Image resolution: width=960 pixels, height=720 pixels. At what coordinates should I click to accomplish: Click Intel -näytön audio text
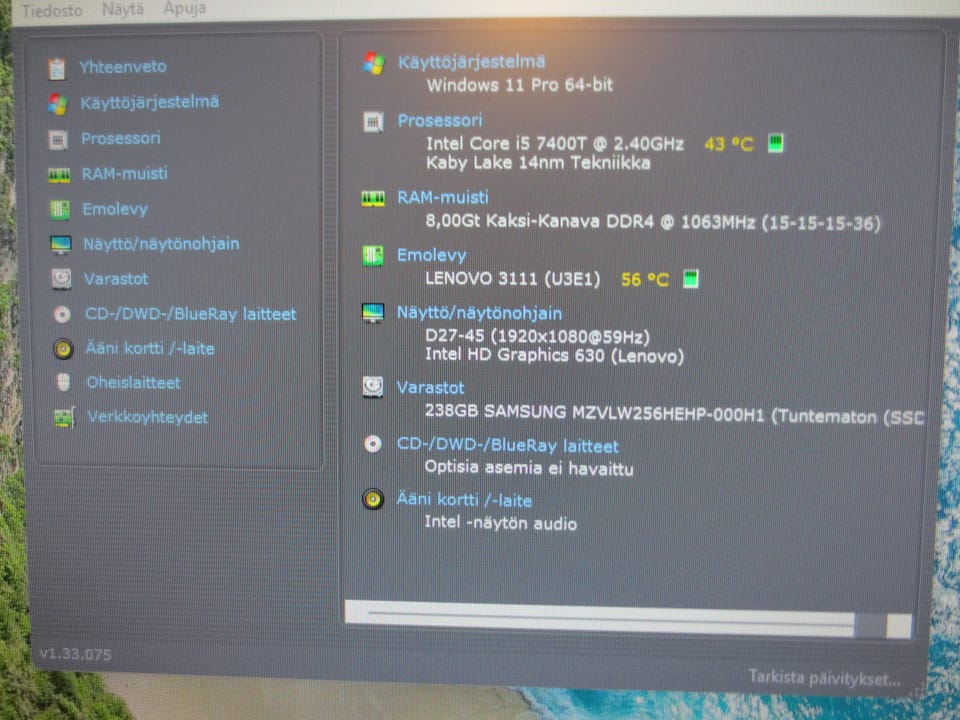point(501,522)
